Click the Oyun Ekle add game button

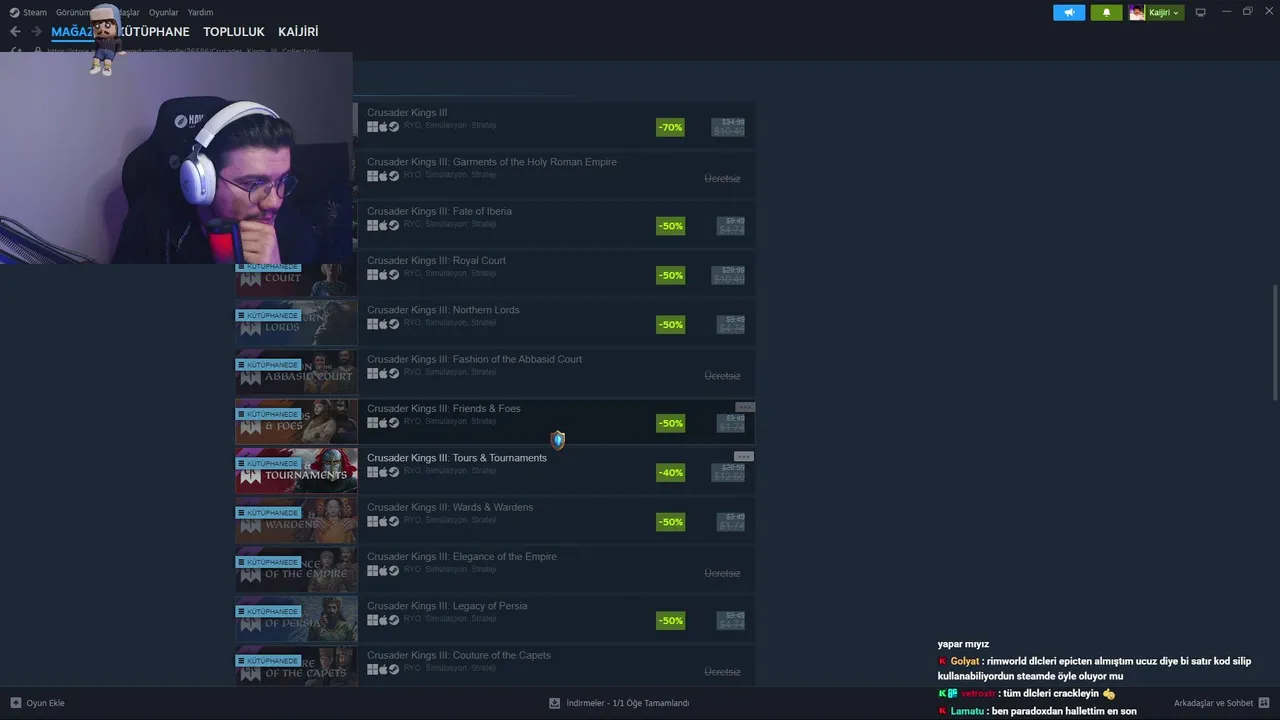37,703
